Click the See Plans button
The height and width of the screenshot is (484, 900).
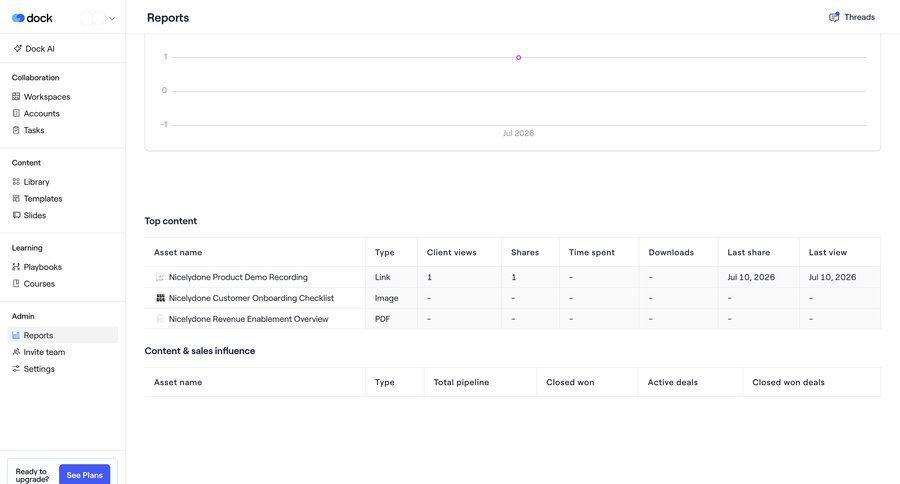coord(84,474)
